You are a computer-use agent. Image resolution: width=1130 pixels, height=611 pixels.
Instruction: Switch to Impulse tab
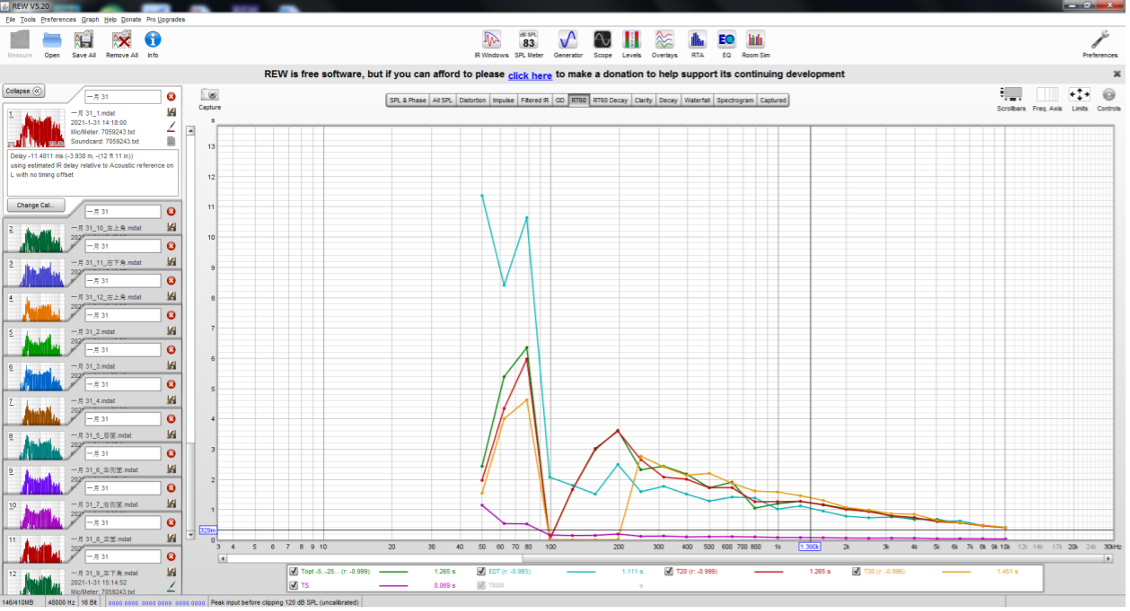pyautogui.click(x=503, y=100)
